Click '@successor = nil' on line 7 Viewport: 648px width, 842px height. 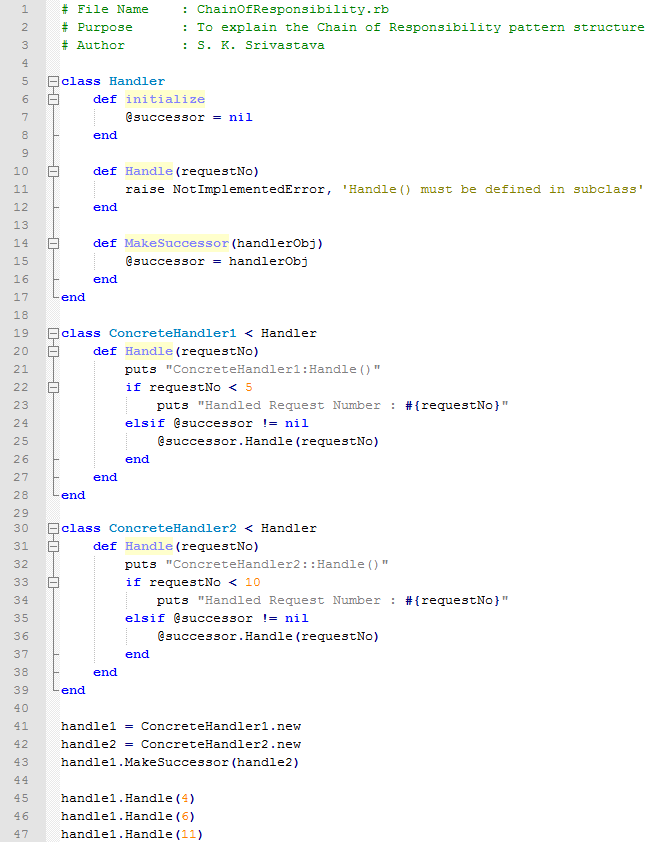(x=188, y=117)
